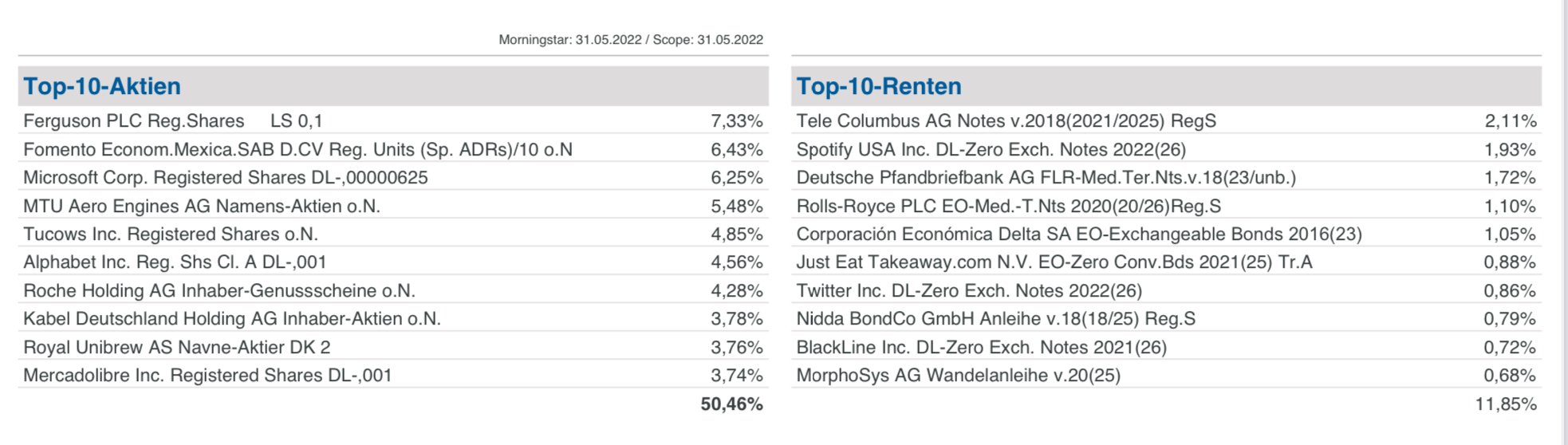Click the vertical scrollbar on the right edge
Viewport: 1568px width, 445px height.
(1563, 222)
